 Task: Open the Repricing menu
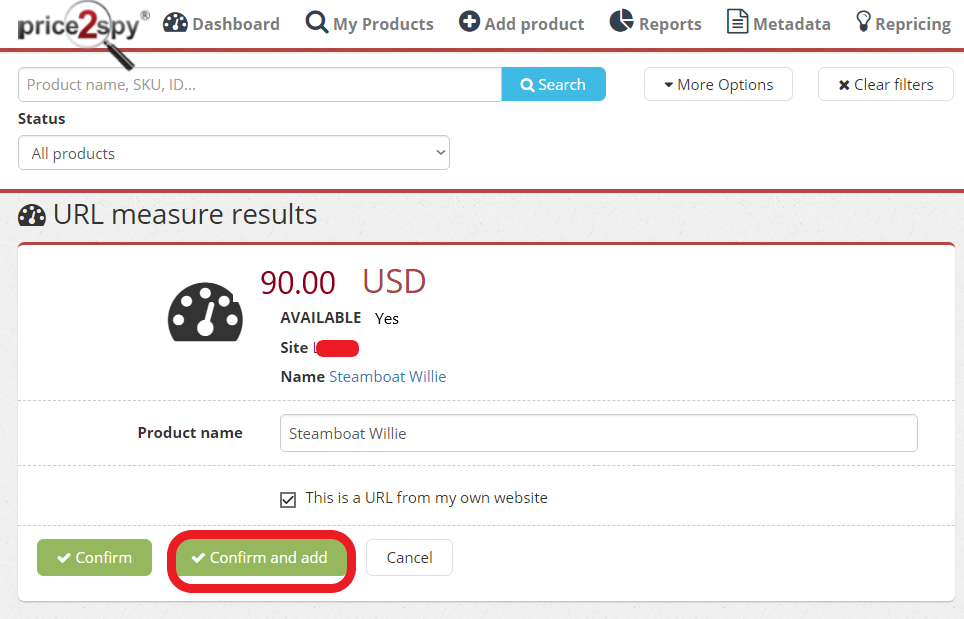(903, 23)
